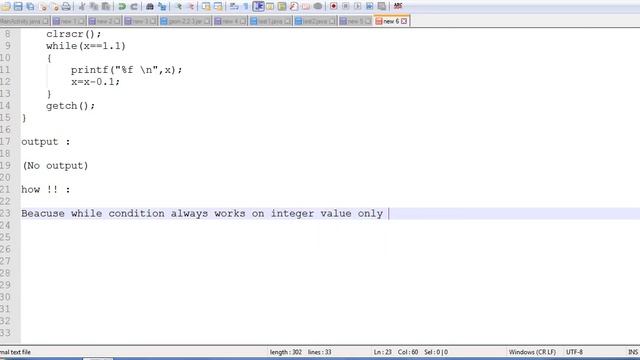Click the Close All documents toolbar icon

[54, 7]
